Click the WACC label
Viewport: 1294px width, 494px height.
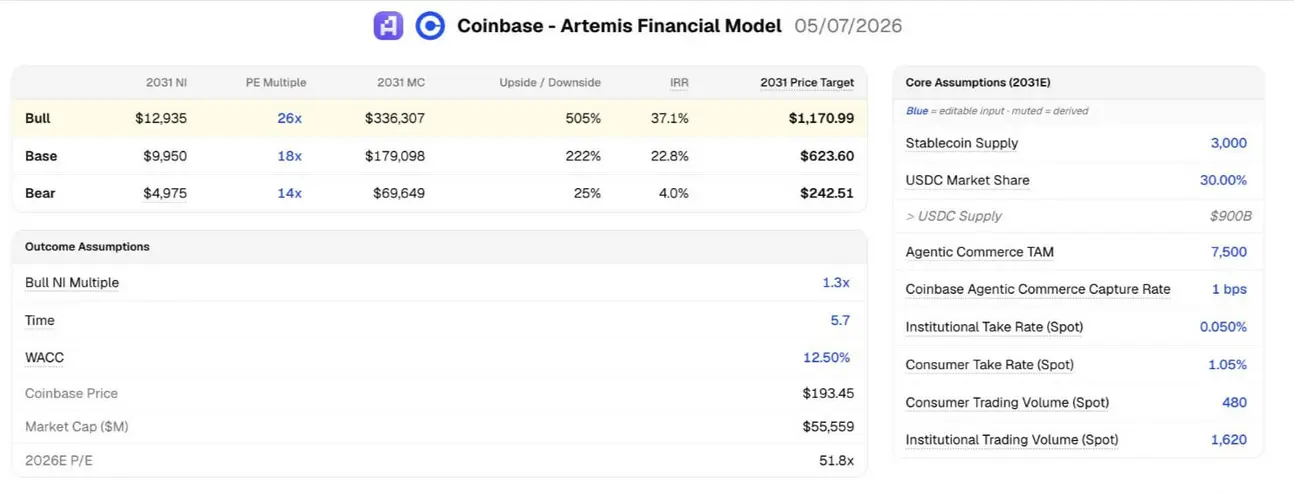pos(44,357)
